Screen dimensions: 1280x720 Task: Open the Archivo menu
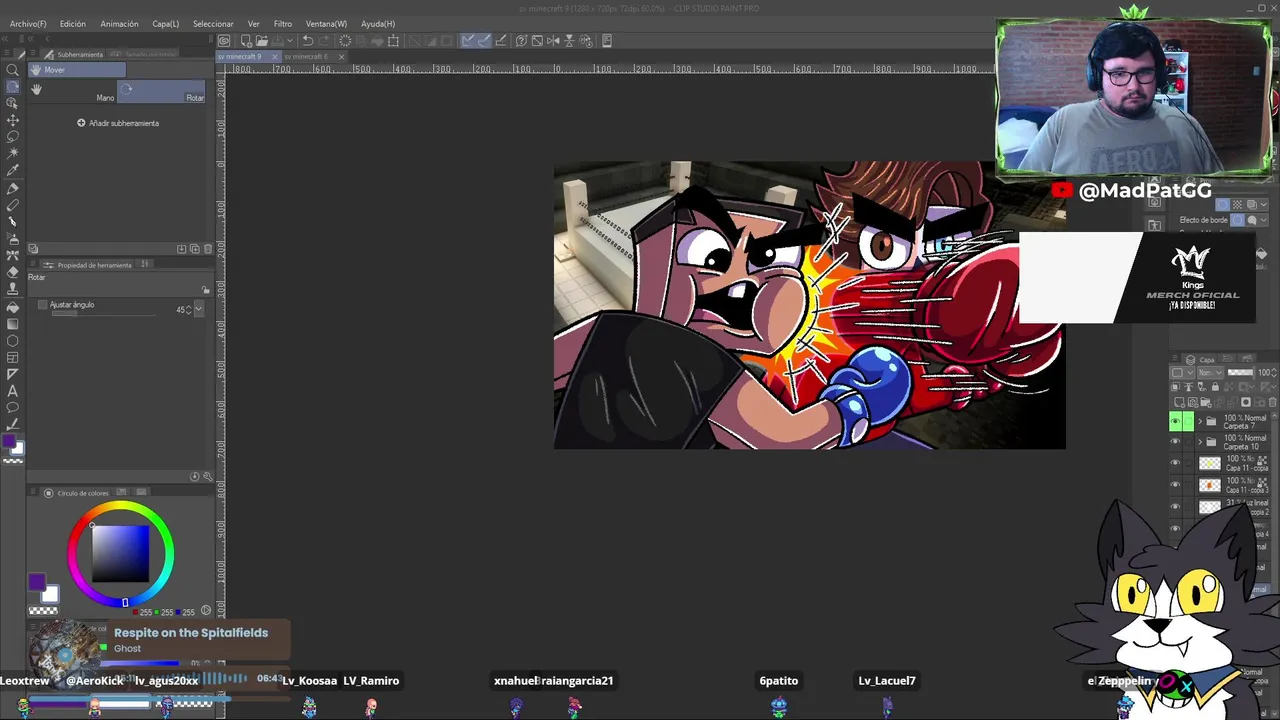point(28,23)
